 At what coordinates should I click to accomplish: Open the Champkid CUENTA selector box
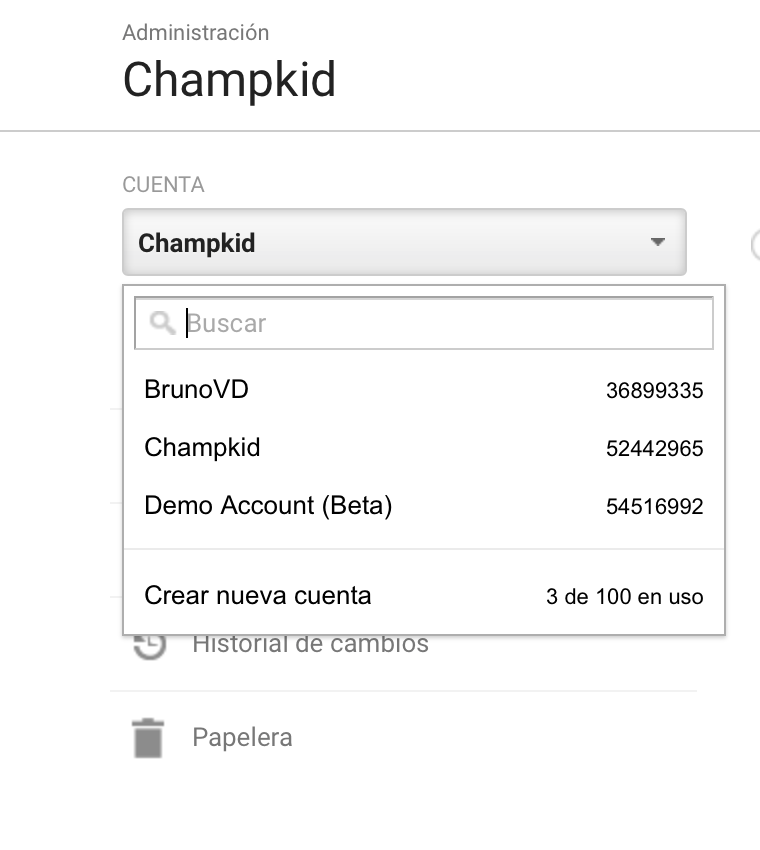[x=404, y=242]
